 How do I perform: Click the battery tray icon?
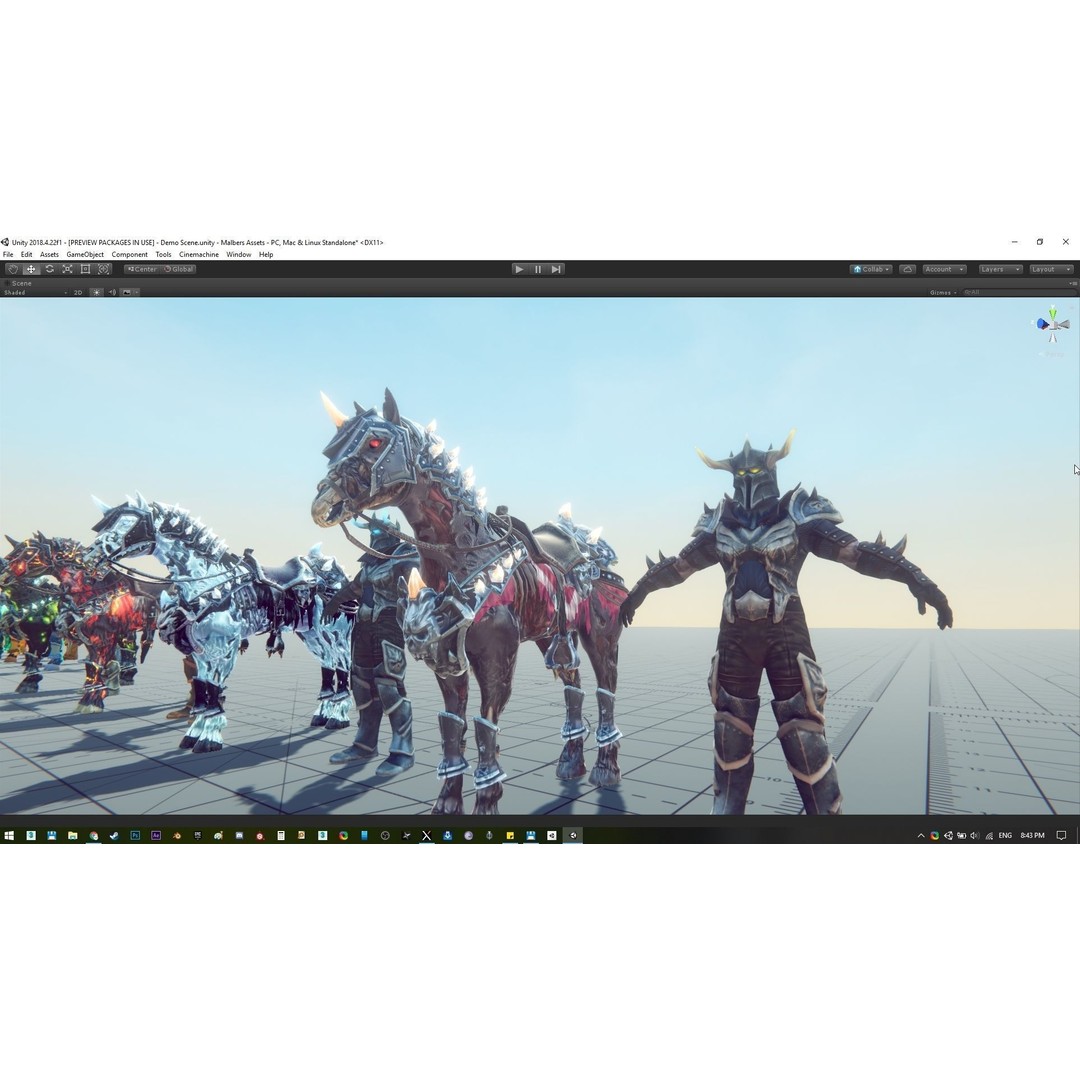pos(962,835)
